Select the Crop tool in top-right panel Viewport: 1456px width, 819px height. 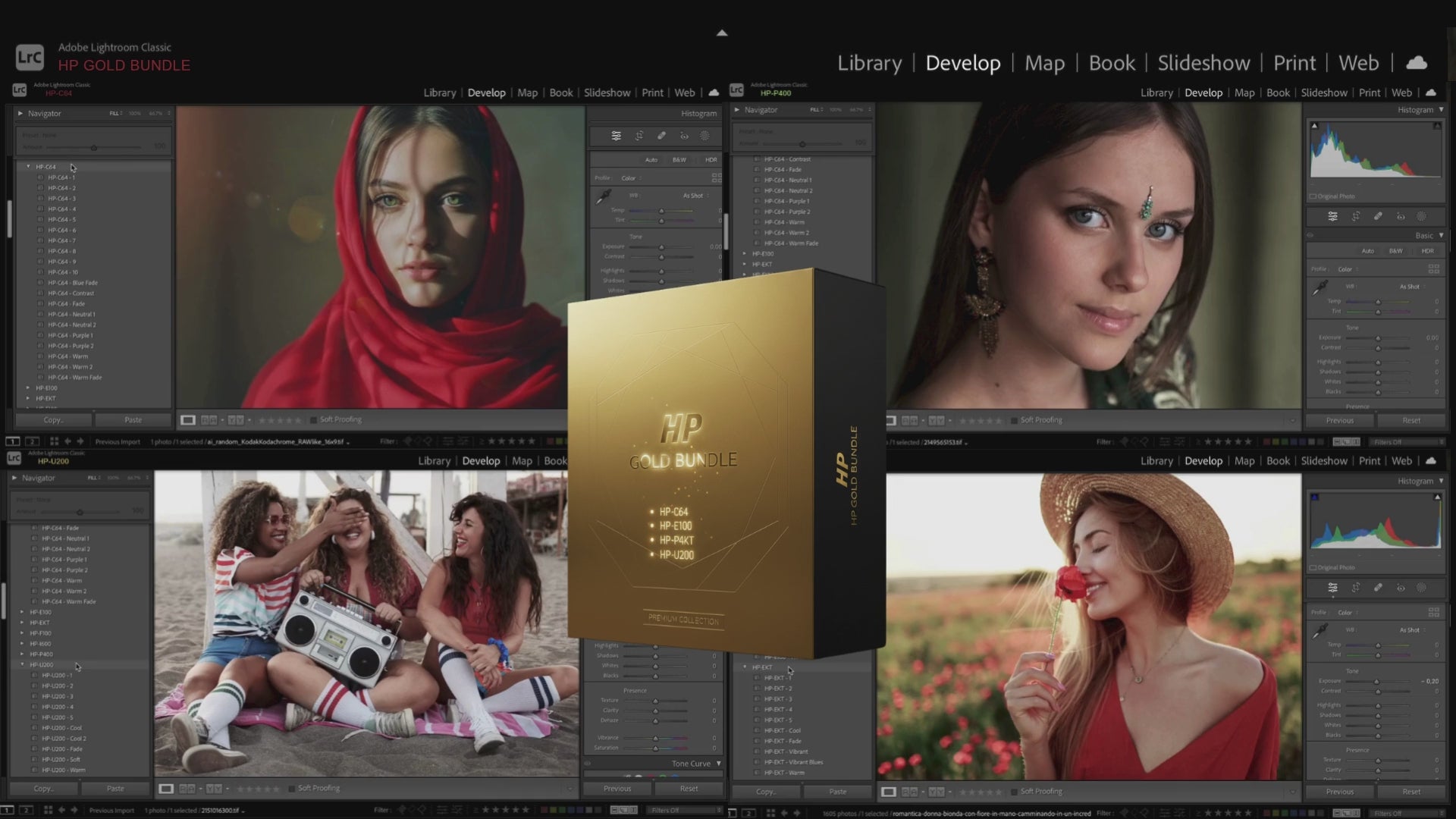click(1355, 216)
